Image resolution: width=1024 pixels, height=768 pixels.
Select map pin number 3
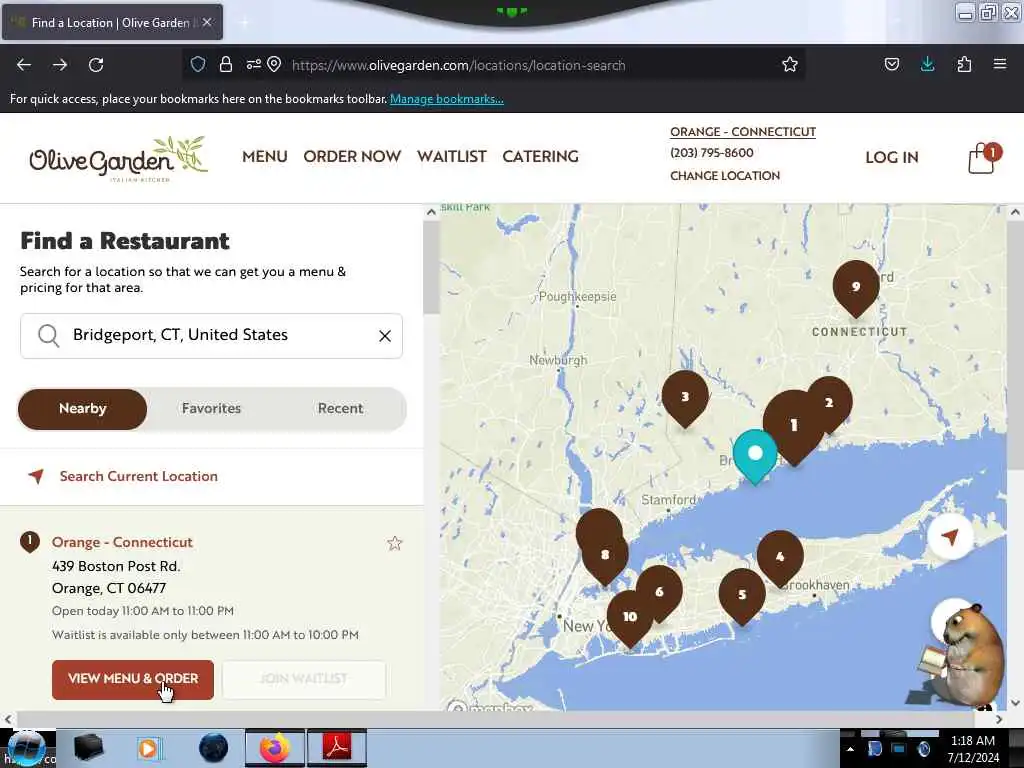point(684,397)
